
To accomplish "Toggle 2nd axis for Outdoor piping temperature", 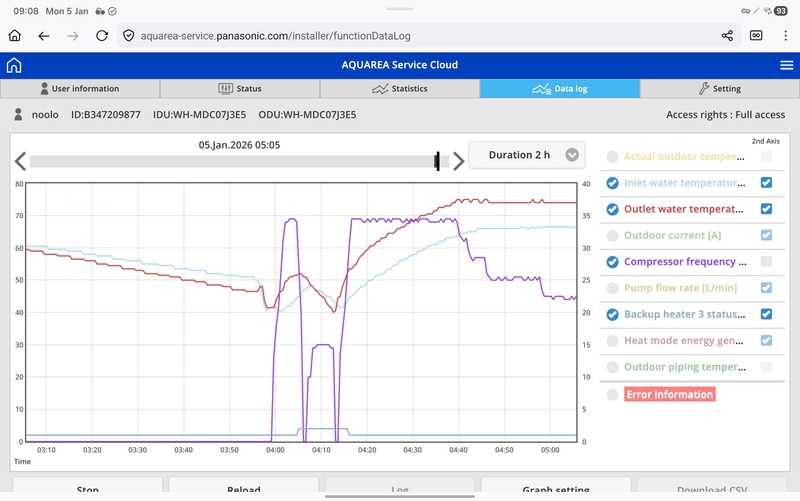I will point(766,366).
